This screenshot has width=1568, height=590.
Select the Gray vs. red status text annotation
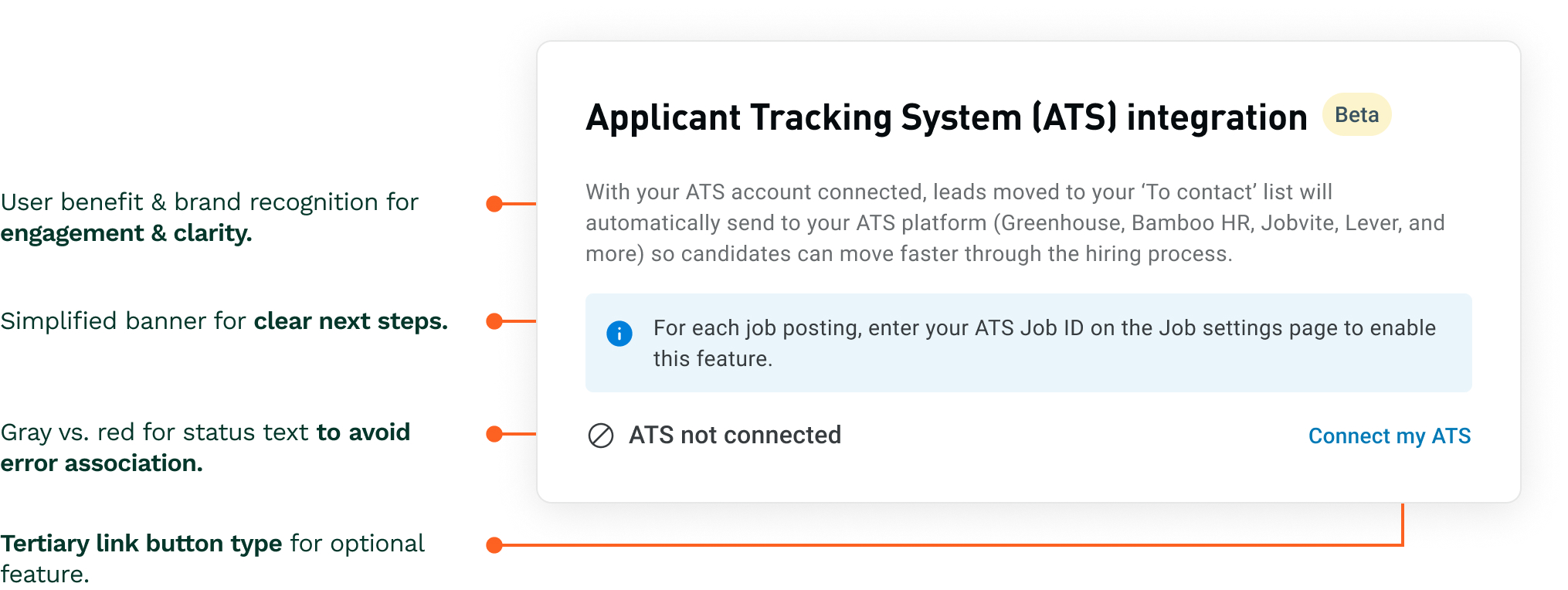point(205,447)
